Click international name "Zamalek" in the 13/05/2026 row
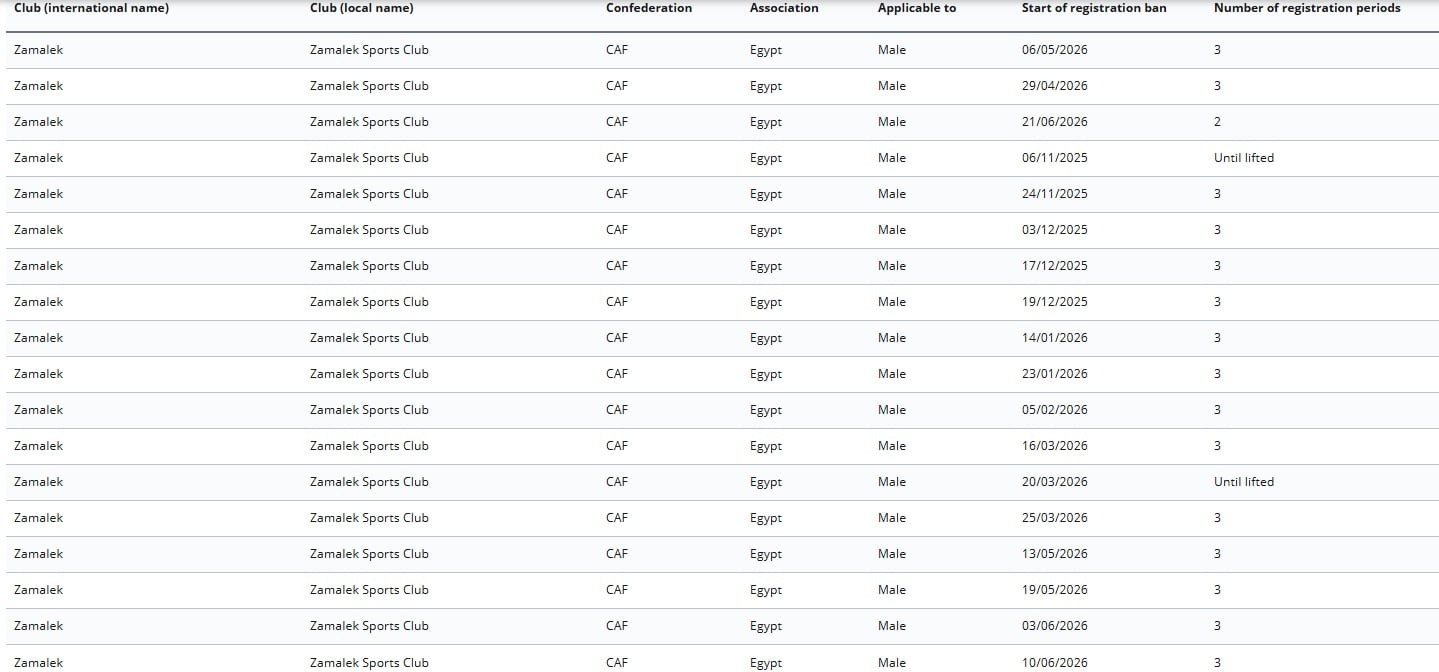 point(38,554)
